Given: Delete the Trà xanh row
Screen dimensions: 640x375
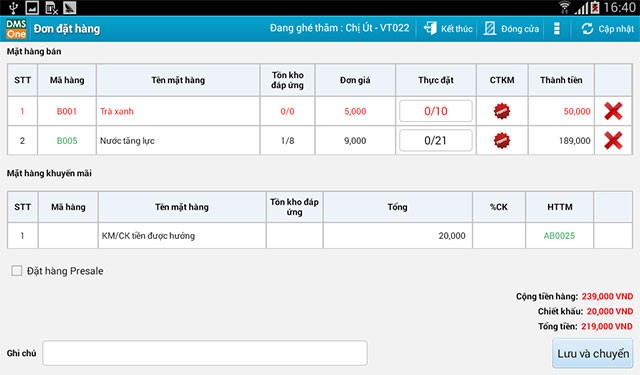Looking at the screenshot, I should (x=613, y=111).
